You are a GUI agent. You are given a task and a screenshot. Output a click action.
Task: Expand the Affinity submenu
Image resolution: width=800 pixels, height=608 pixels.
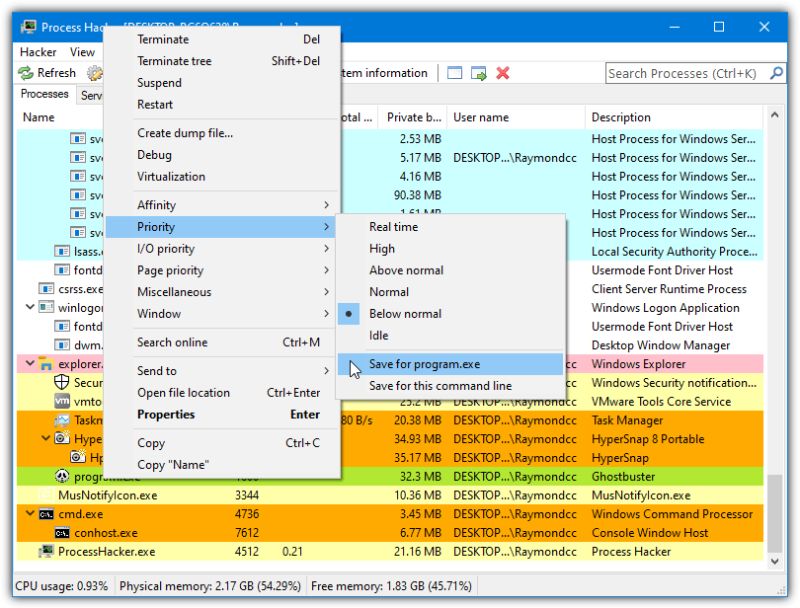point(221,205)
